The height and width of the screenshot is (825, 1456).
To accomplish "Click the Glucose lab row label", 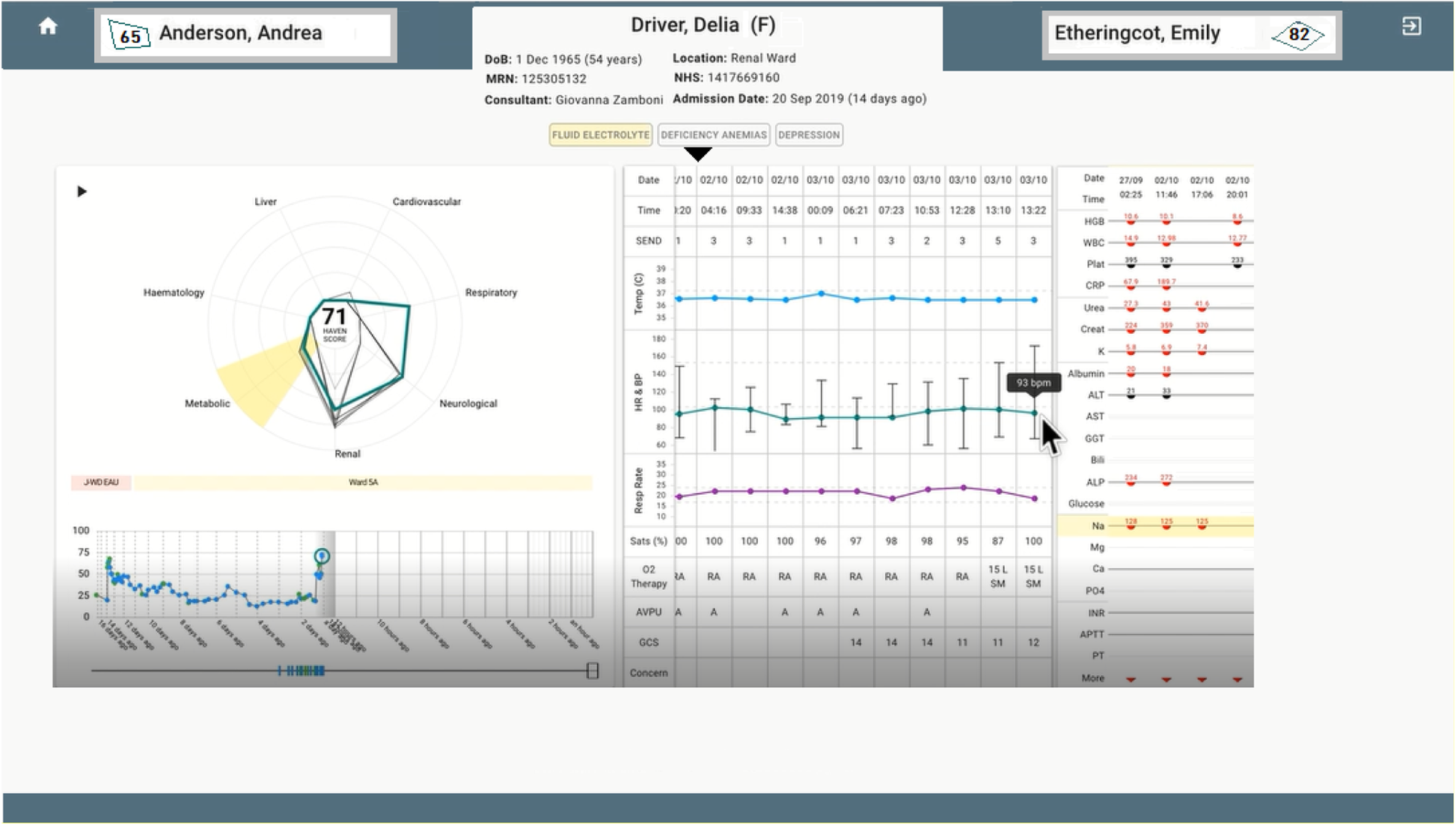I will click(x=1086, y=504).
